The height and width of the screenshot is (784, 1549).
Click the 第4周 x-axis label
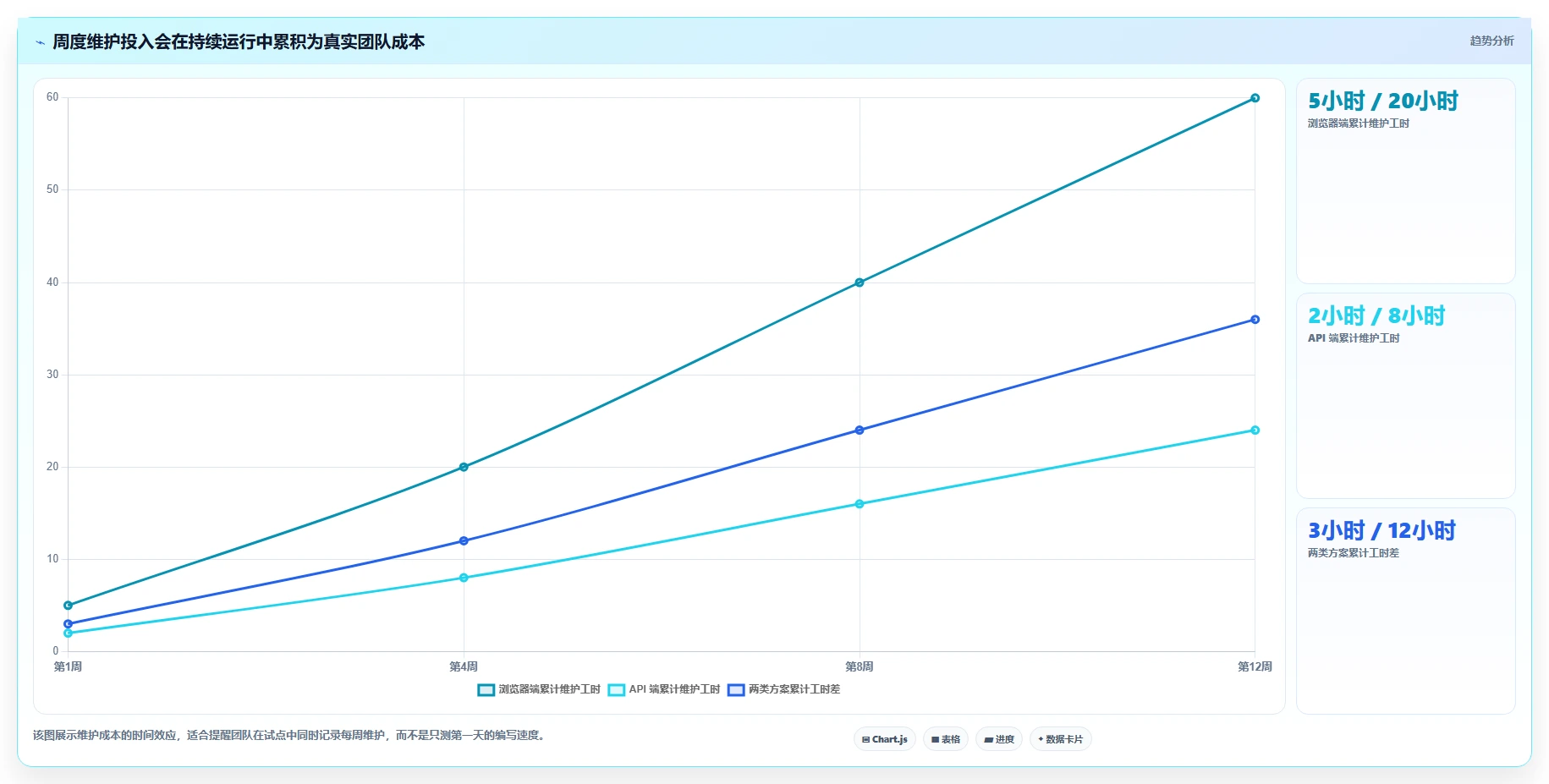pyautogui.click(x=464, y=667)
